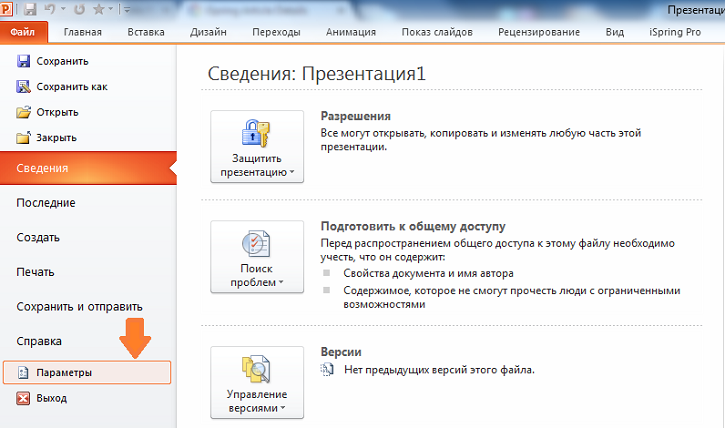Select Печать in the backstage menu
The height and width of the screenshot is (428, 725).
pyautogui.click(x=37, y=272)
